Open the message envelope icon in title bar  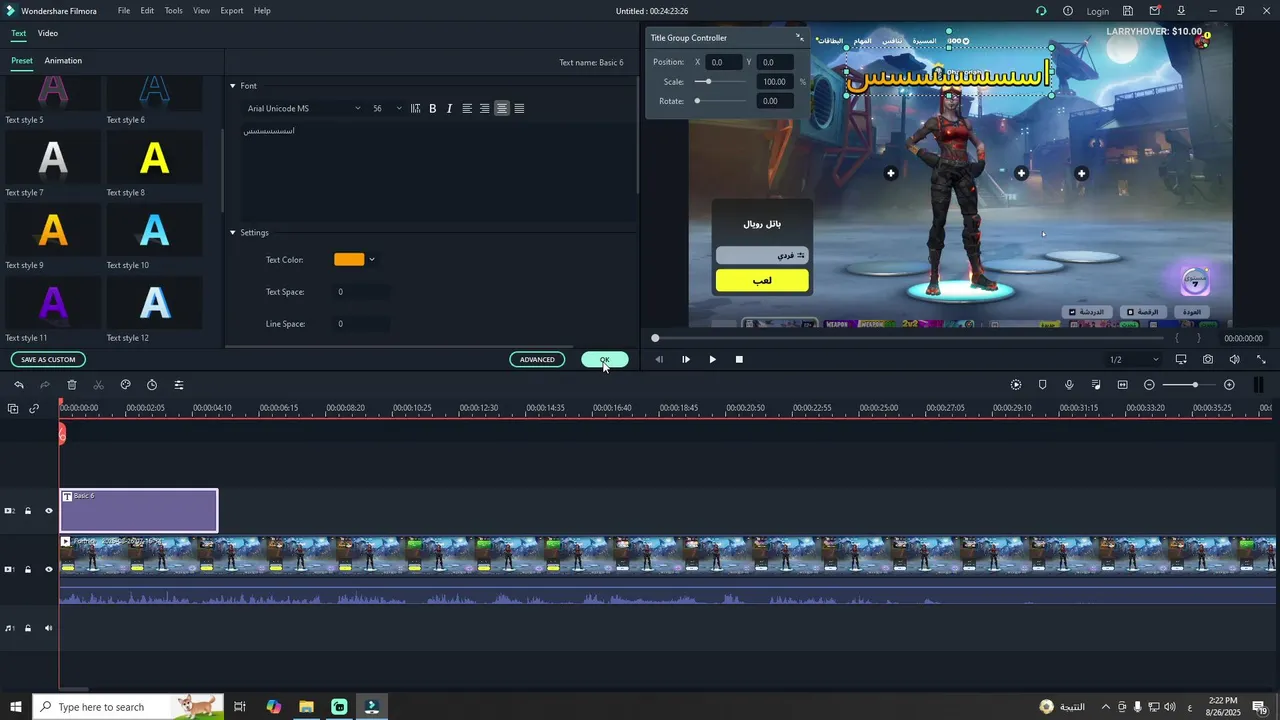point(1155,11)
